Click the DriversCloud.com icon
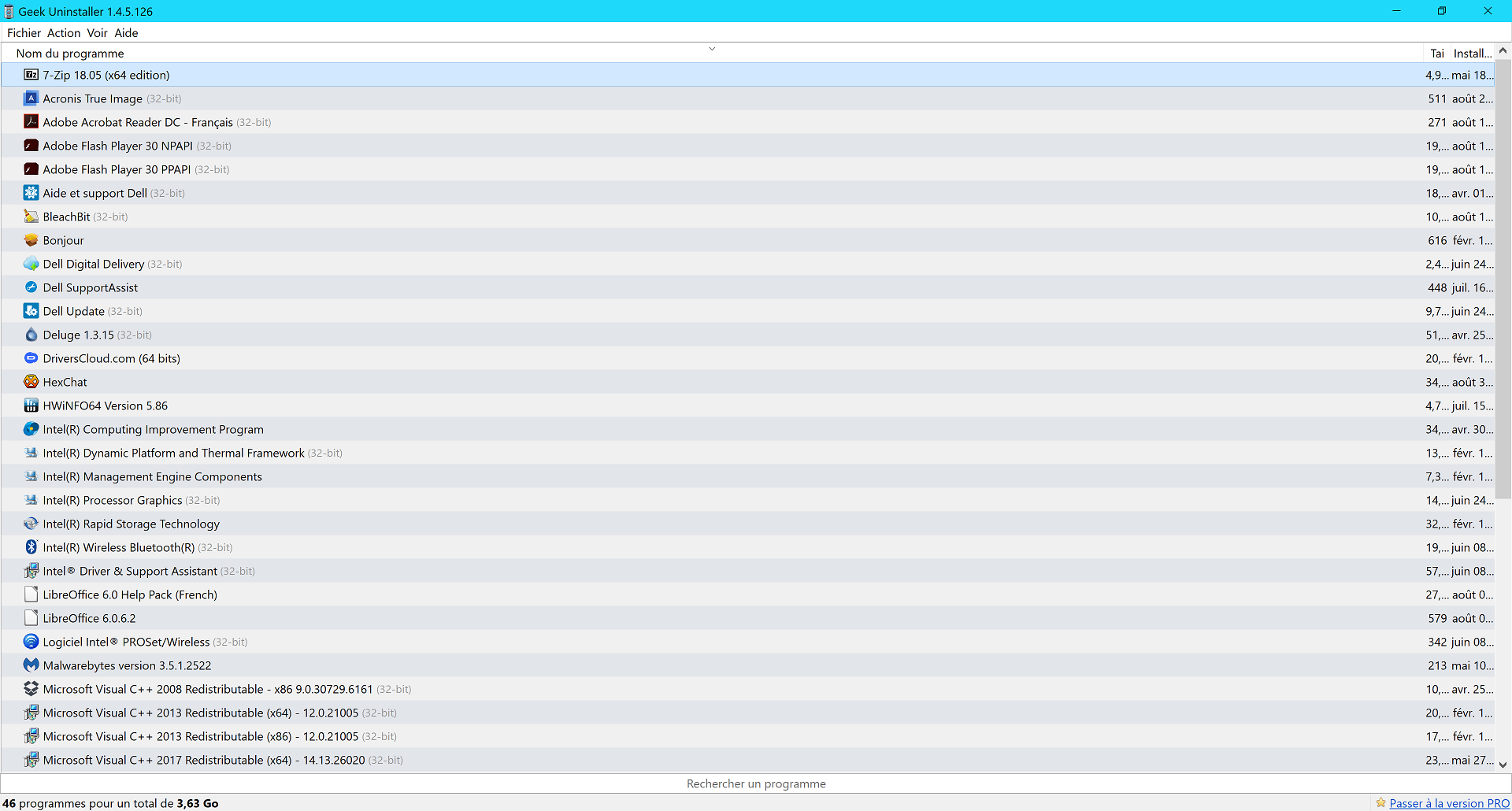1512x811 pixels. pyautogui.click(x=31, y=358)
